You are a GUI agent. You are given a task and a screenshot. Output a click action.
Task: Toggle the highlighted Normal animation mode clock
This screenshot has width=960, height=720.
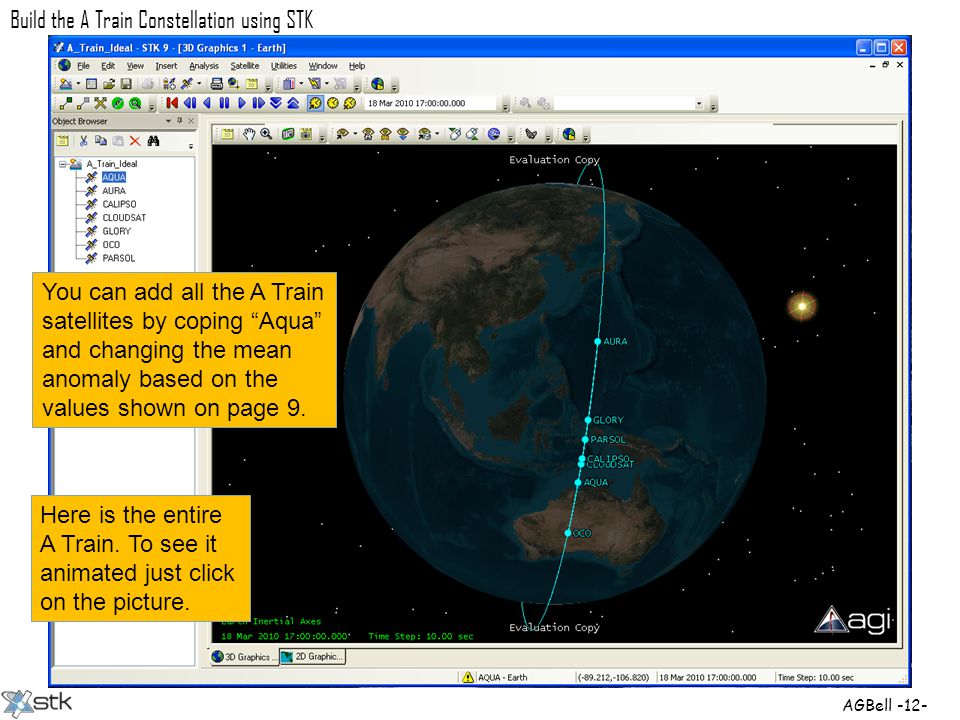pyautogui.click(x=315, y=103)
